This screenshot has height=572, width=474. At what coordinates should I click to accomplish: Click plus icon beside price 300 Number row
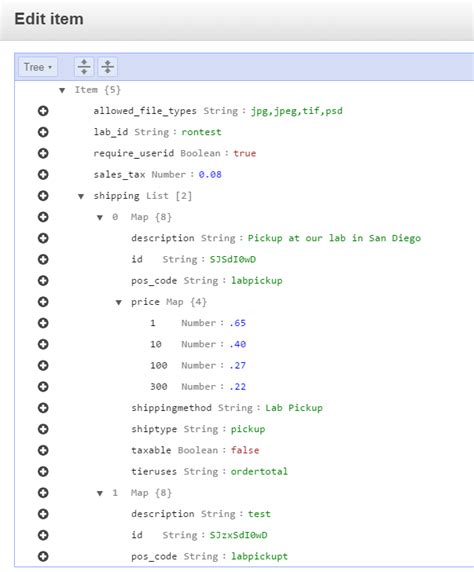pos(43,387)
